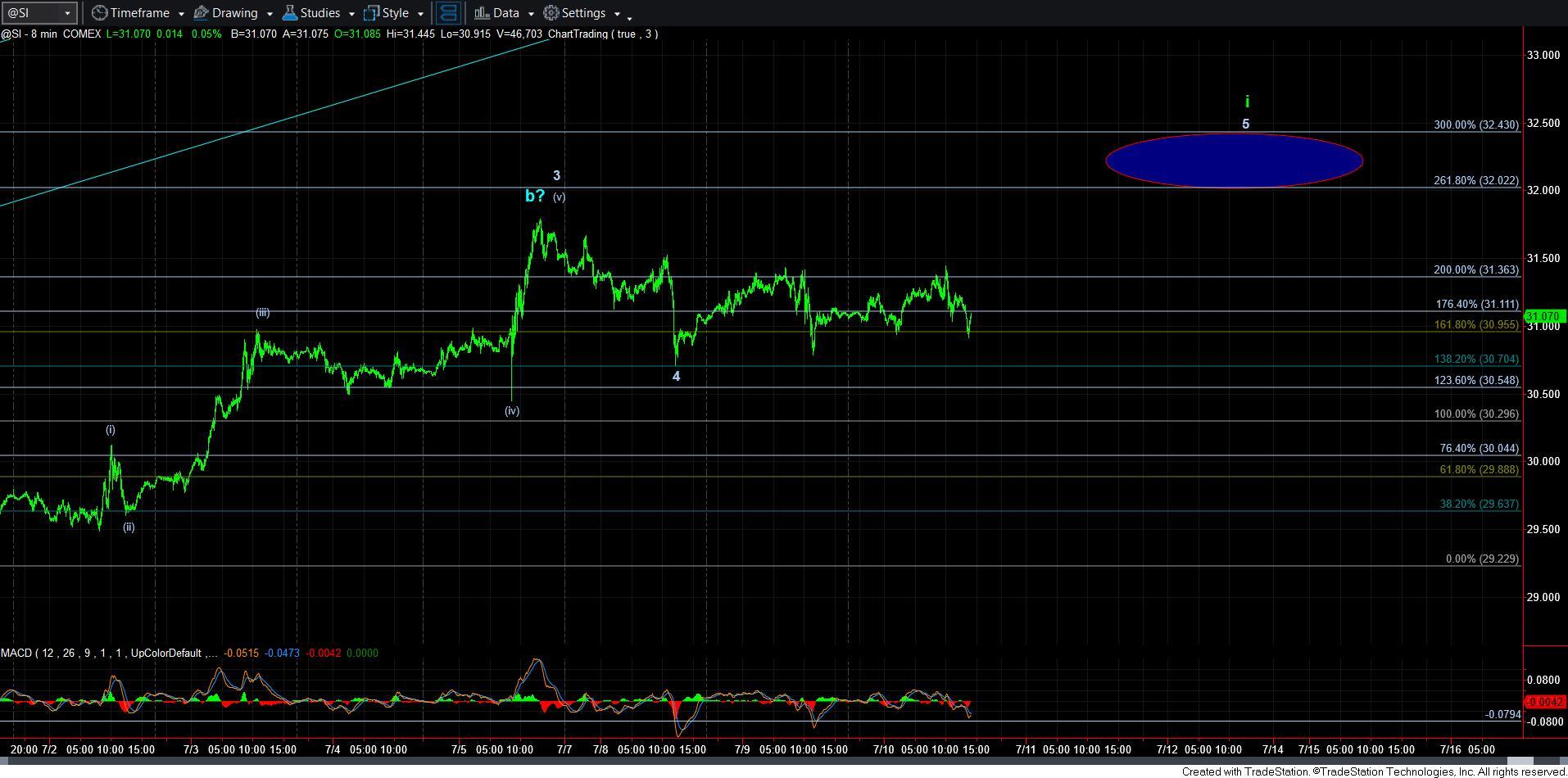
Task: Expand the Data dropdown arrow
Action: [x=531, y=14]
